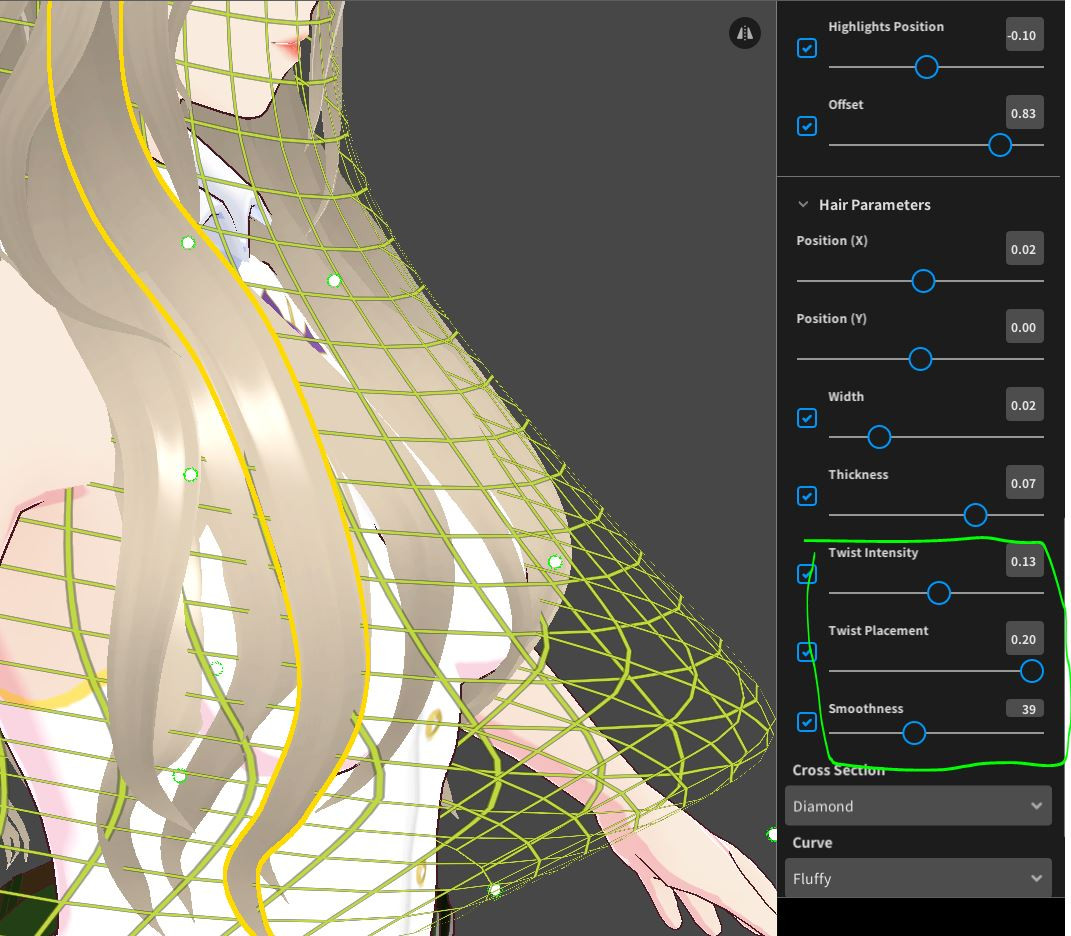Open the Cross Section Diamond dropdown
Viewport: 1071px width, 936px height.
coord(918,806)
